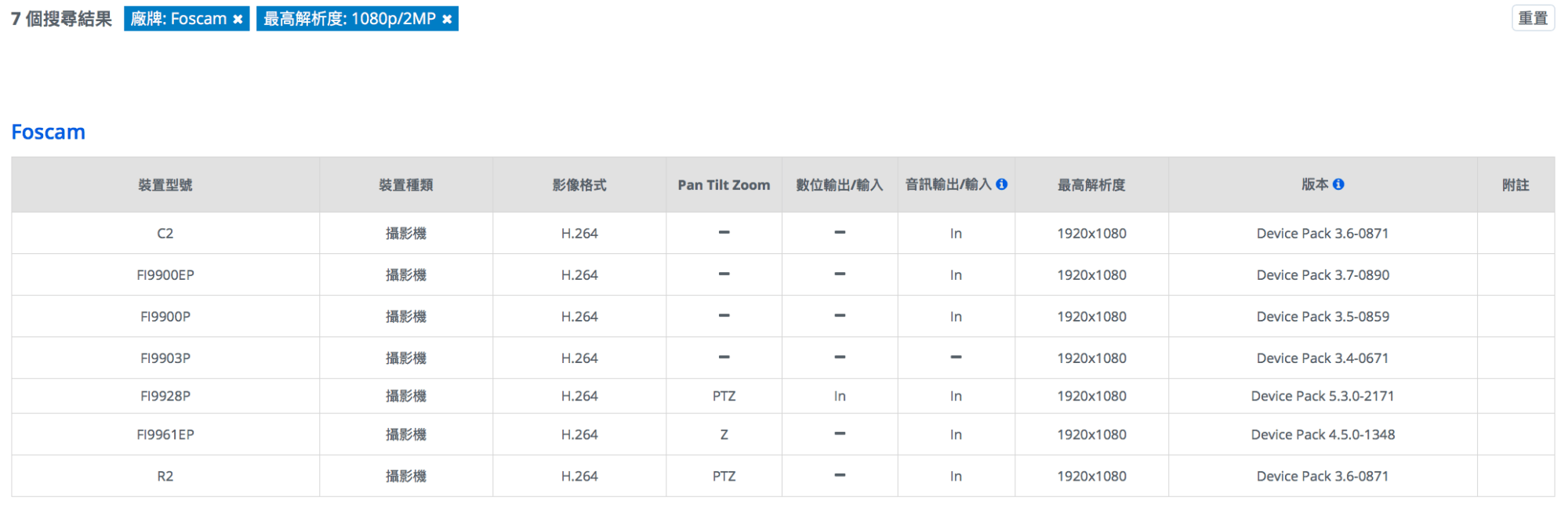Click the FI9961EP model cell
This screenshot has width=1568, height=512.
tap(165, 434)
